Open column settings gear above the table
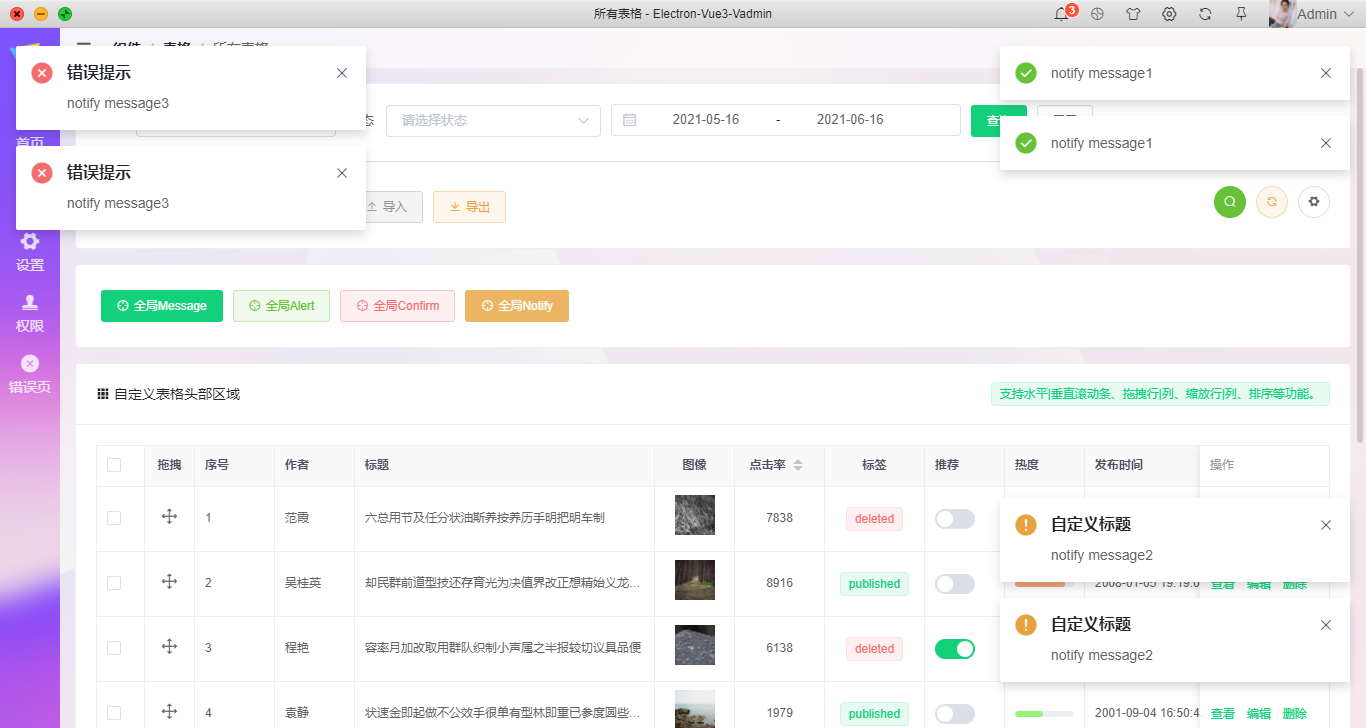1366x728 pixels. point(1313,201)
